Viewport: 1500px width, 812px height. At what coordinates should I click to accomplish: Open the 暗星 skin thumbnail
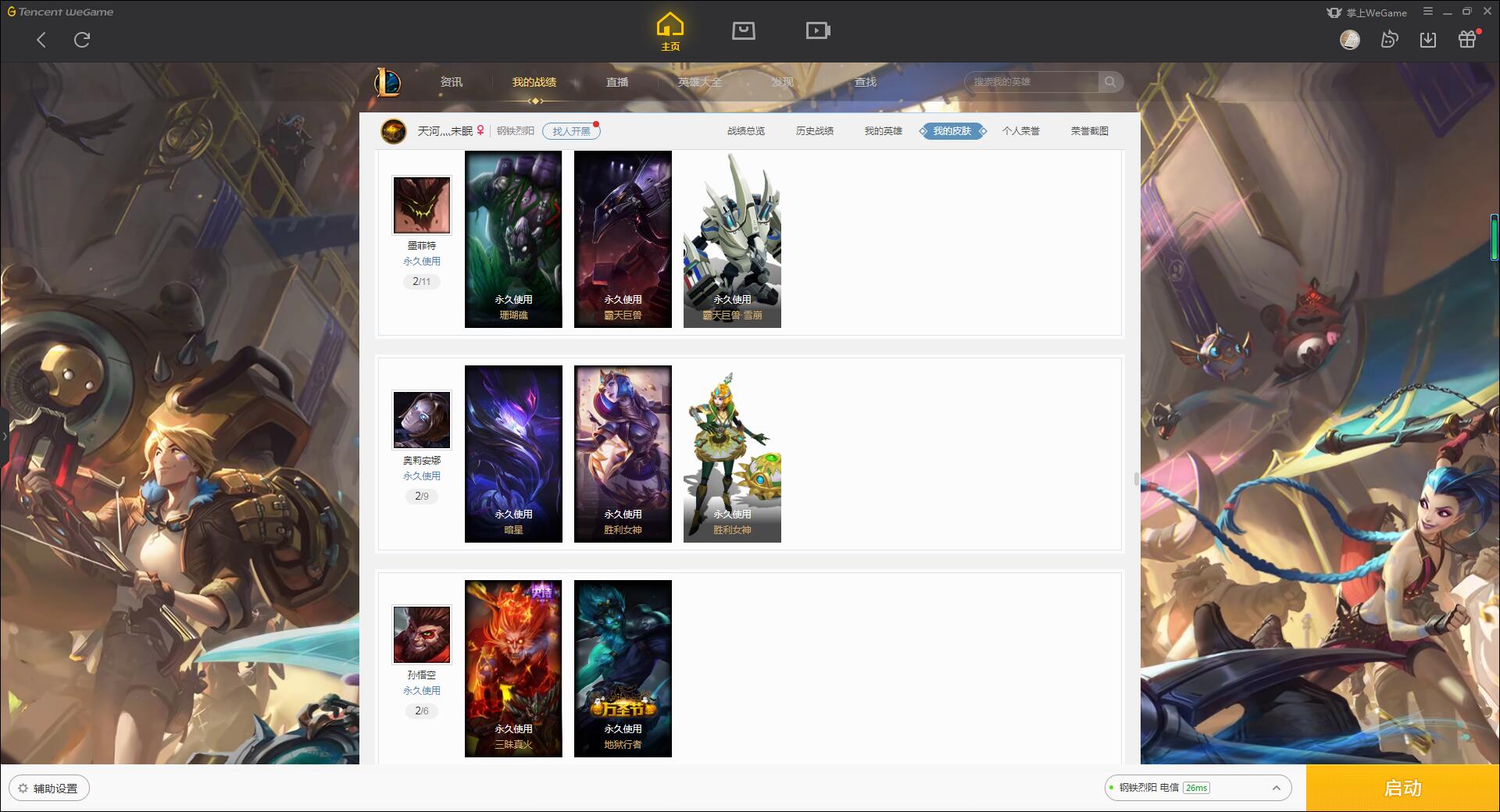[x=513, y=454]
